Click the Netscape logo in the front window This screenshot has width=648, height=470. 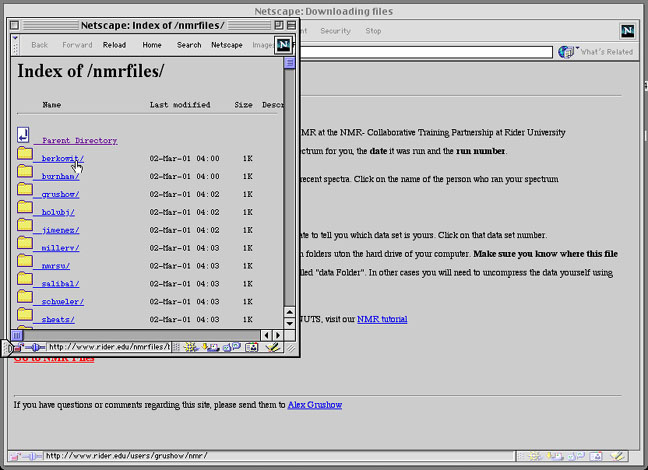coord(283,45)
